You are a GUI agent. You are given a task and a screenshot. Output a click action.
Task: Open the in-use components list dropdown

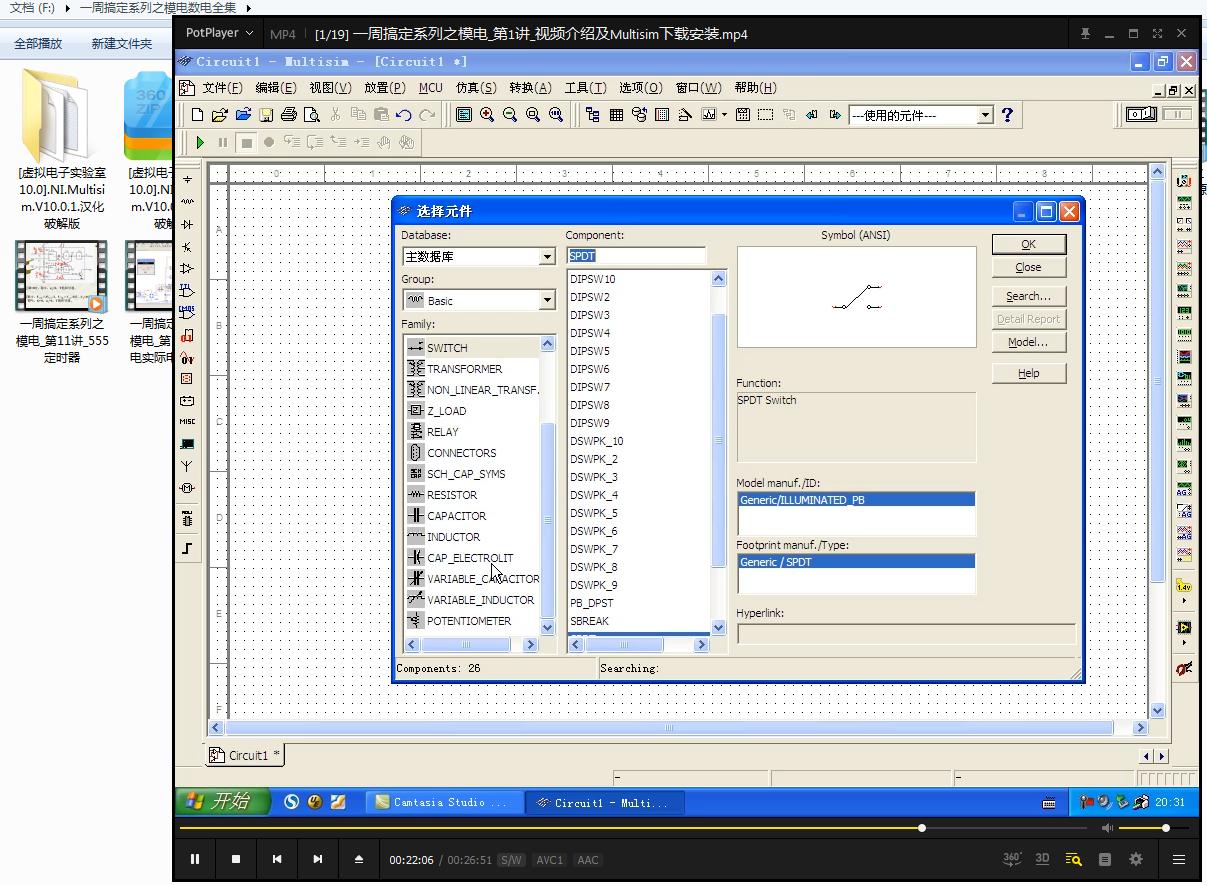click(985, 115)
